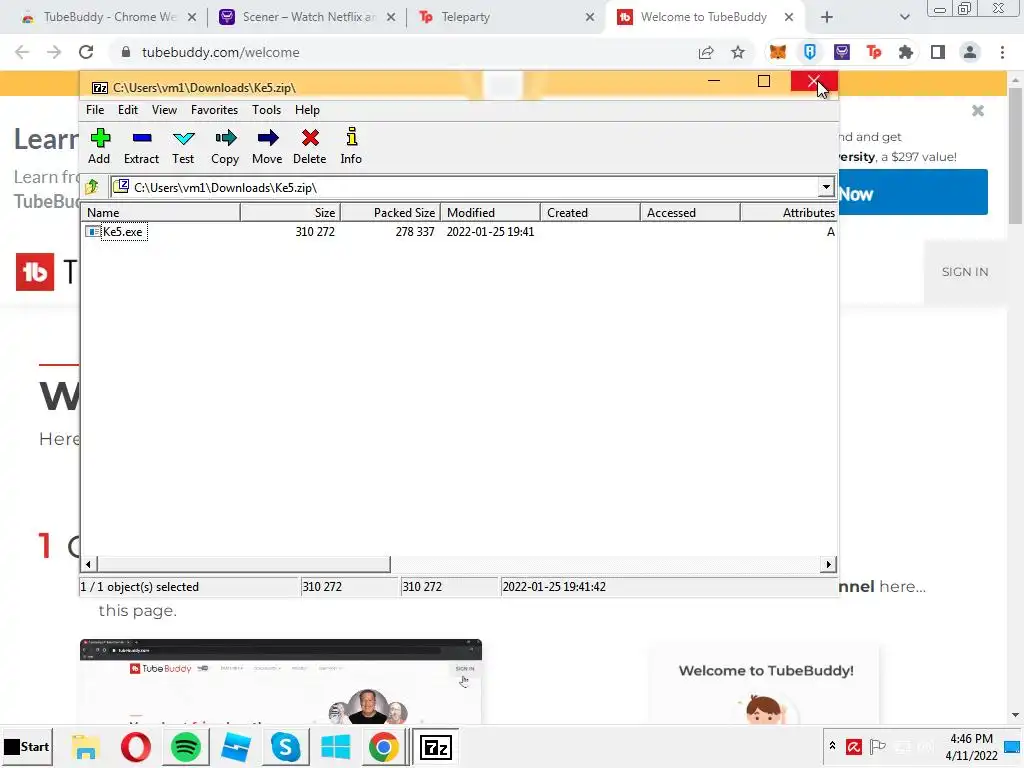Open the Chrome tab search chevron
This screenshot has width=1024, height=768.
904,17
